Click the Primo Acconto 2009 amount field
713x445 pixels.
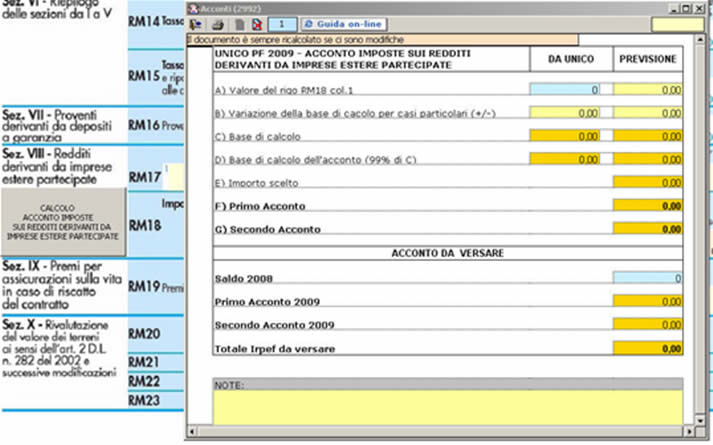pyautogui.click(x=648, y=300)
